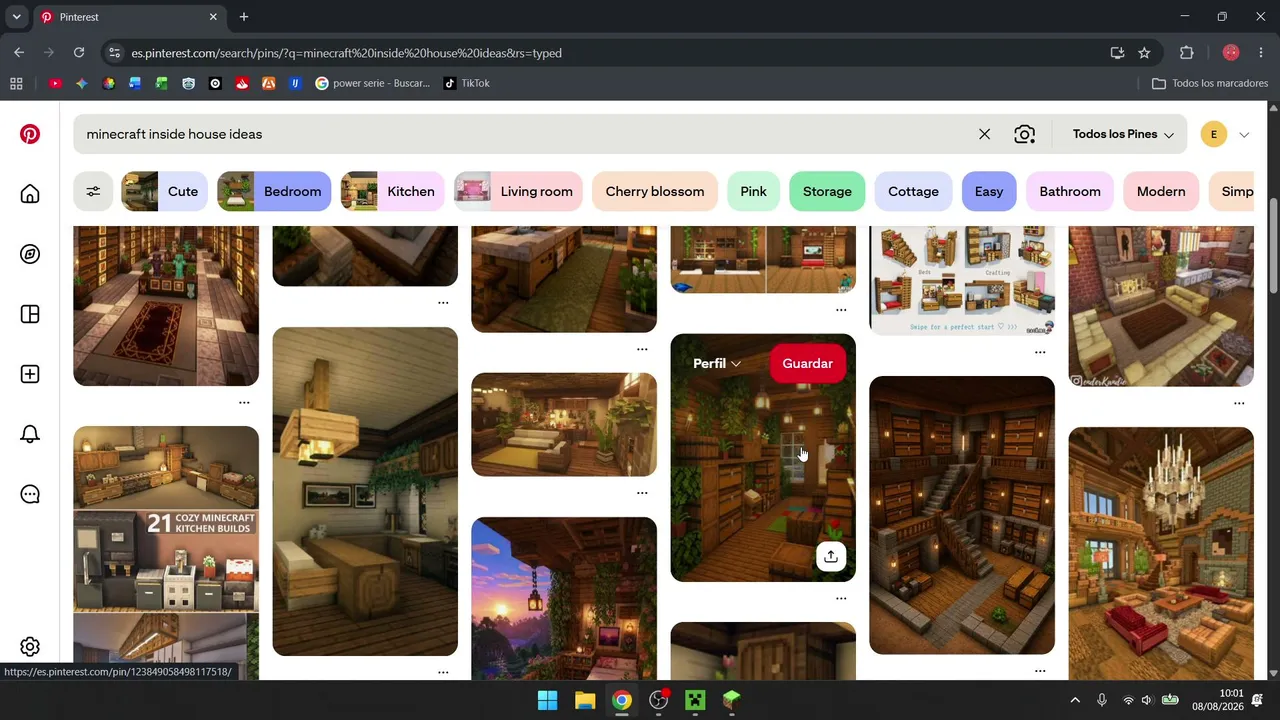Open File Explorer from the taskbar

point(585,700)
